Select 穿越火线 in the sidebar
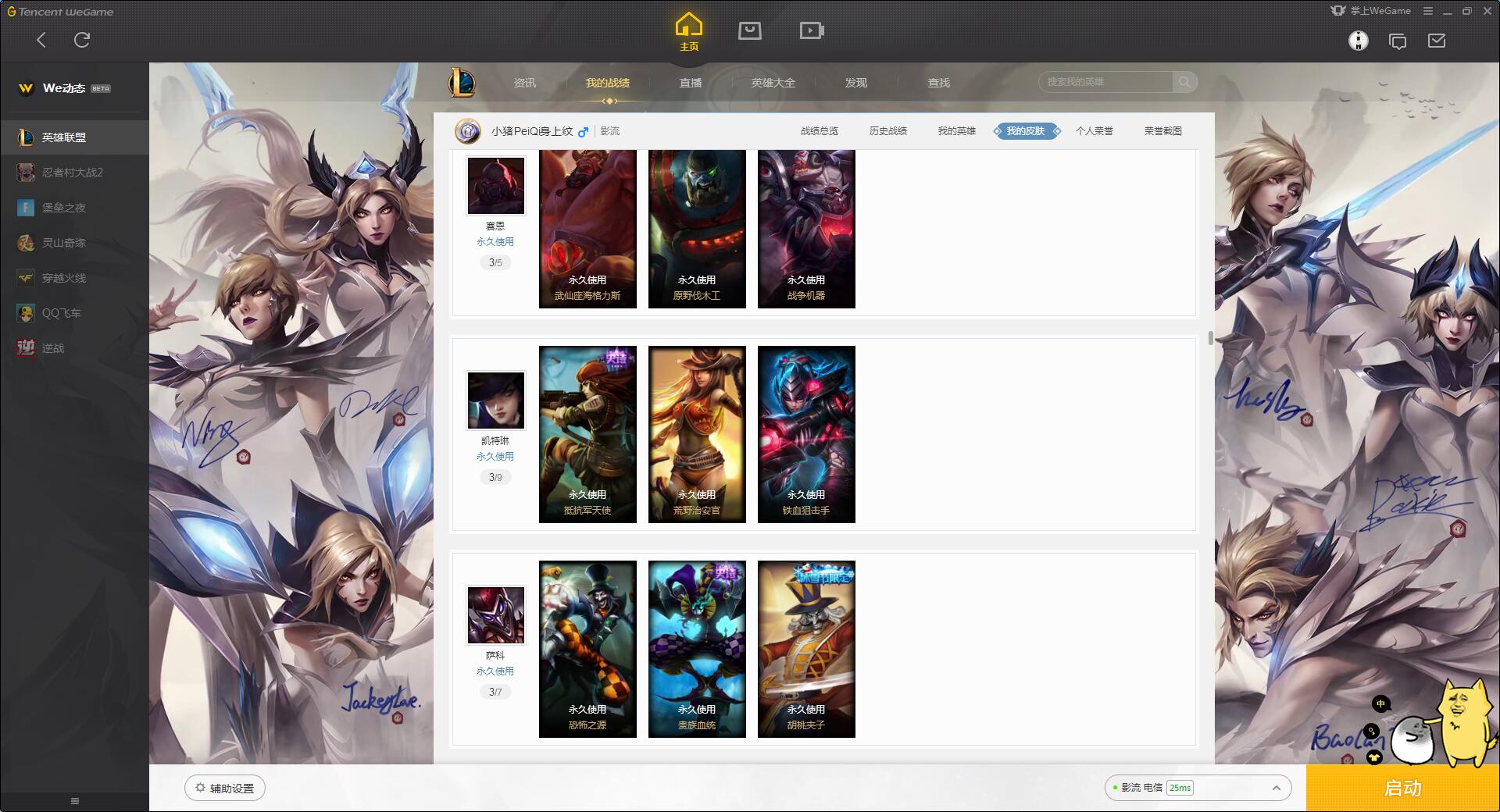 (x=74, y=278)
